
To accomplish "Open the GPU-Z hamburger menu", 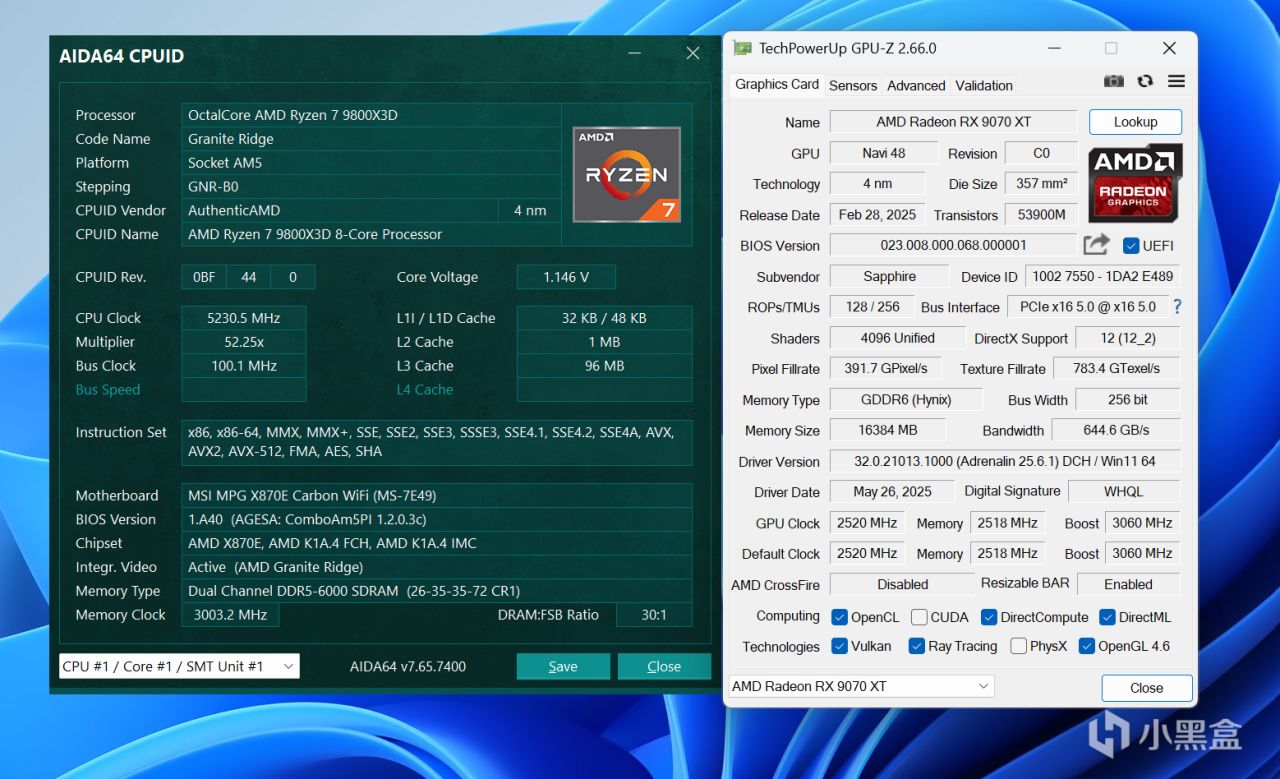I will point(1176,81).
